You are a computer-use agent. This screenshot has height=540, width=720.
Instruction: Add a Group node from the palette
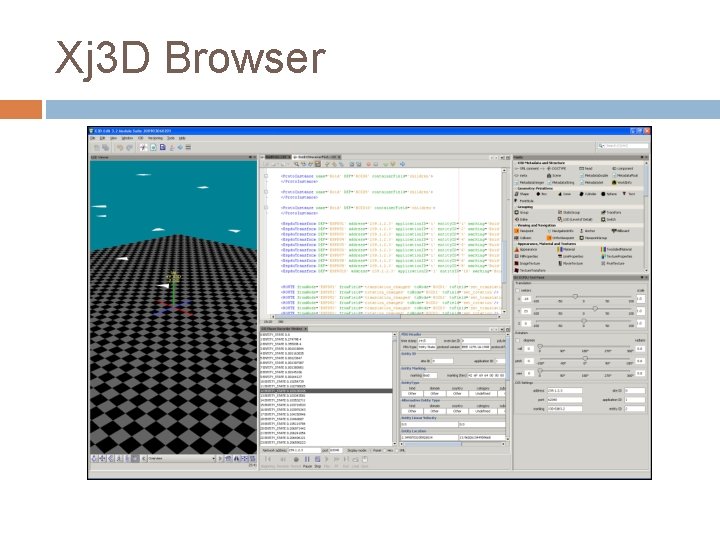click(522, 213)
